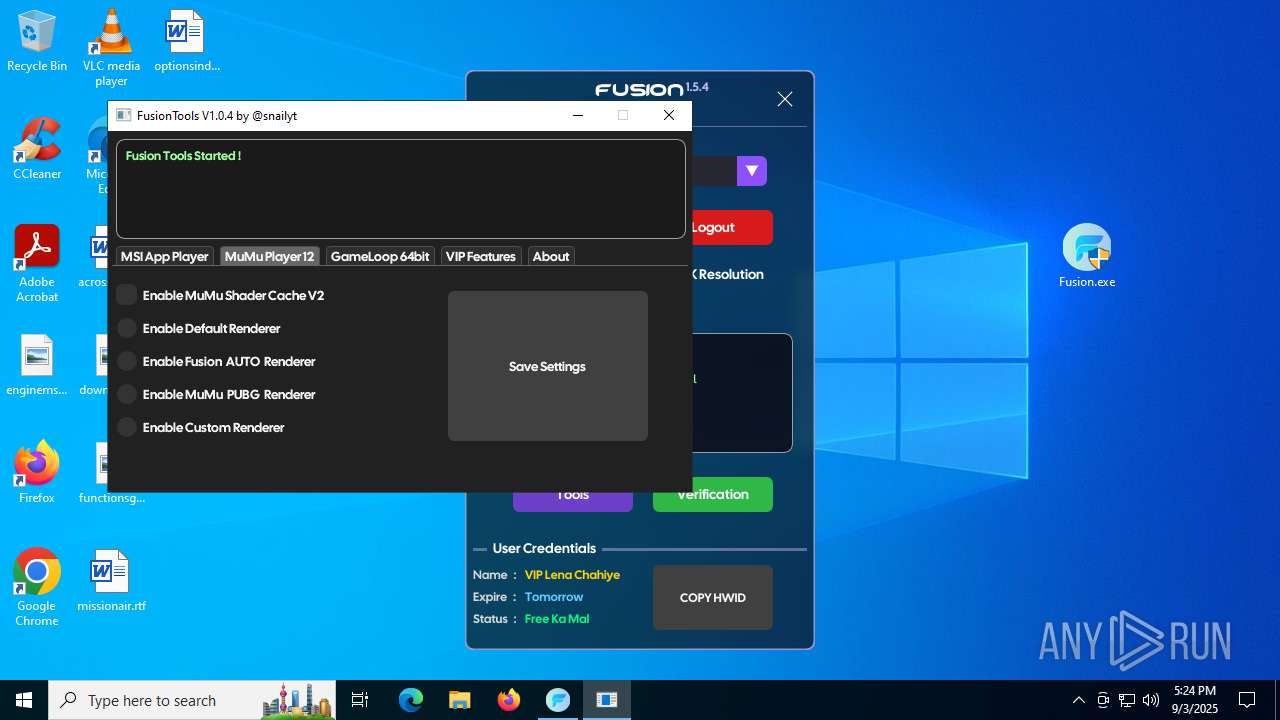The image size is (1280, 720).
Task: Show hidden system tray icons
Action: click(1078, 700)
